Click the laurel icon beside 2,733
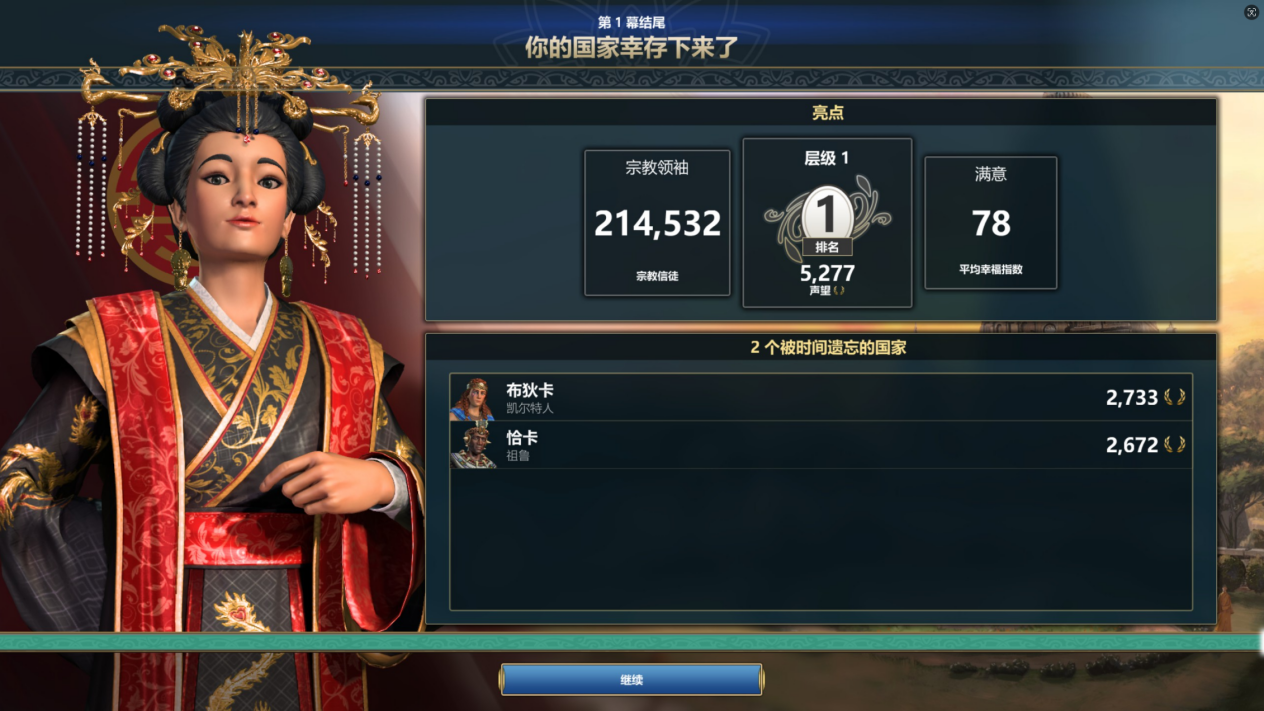This screenshot has width=1264, height=711. pyautogui.click(x=1174, y=397)
